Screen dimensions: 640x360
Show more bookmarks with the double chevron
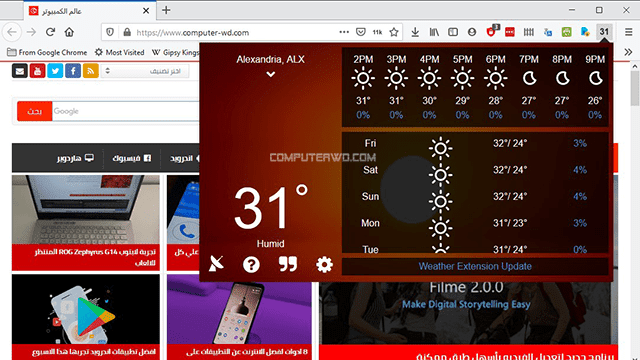point(628,52)
